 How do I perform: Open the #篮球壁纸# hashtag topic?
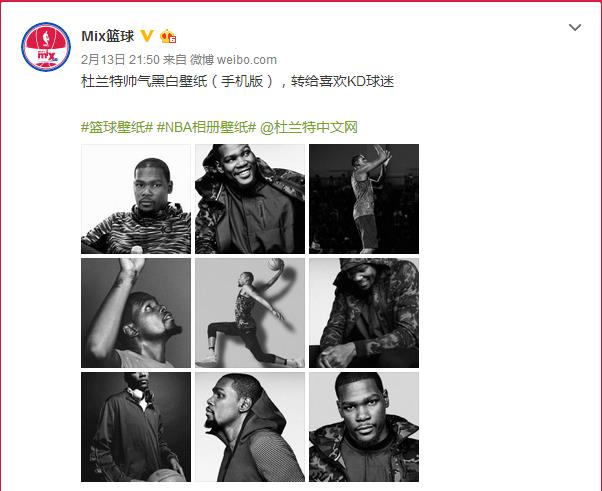click(117, 127)
